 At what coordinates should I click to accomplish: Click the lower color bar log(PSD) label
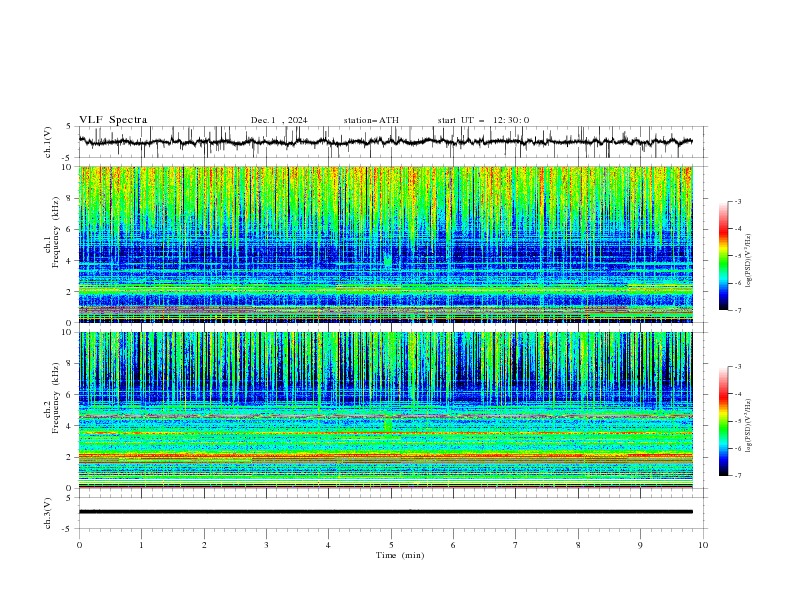click(748, 425)
